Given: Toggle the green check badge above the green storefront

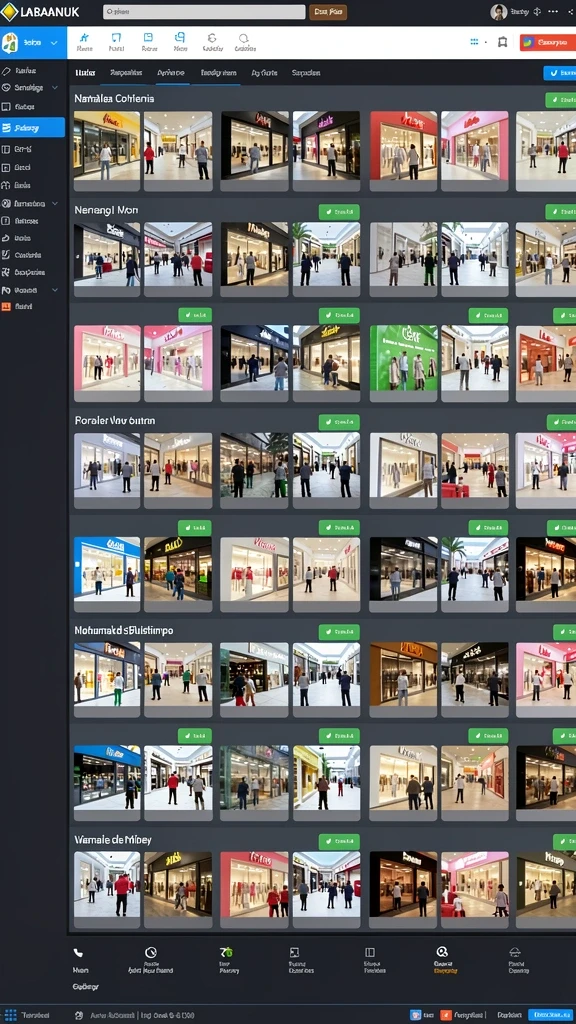Looking at the screenshot, I should 488,316.
